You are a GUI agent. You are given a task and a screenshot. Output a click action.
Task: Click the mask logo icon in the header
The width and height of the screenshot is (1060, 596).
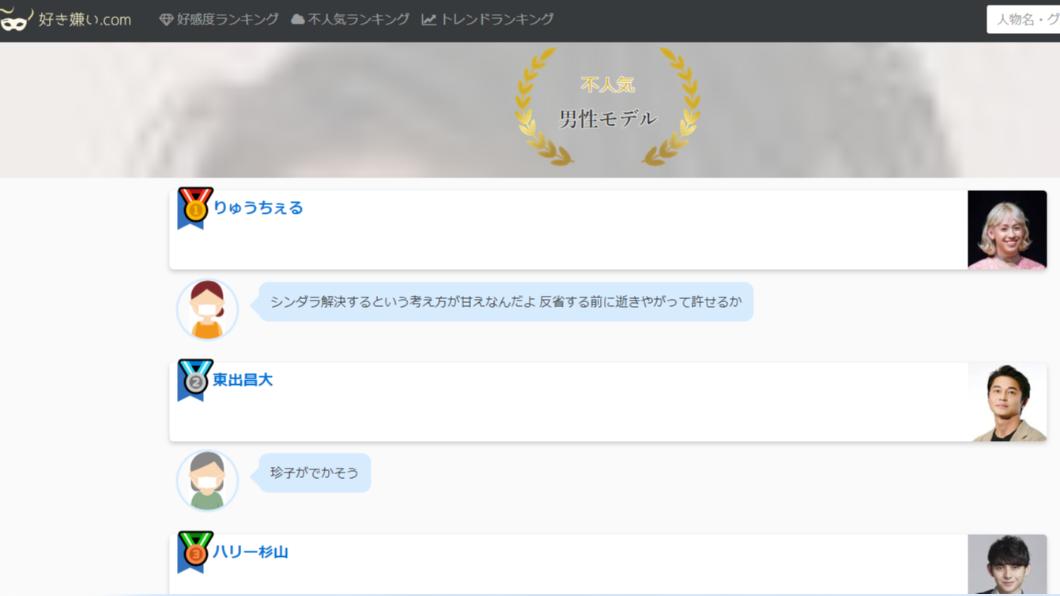pos(14,17)
